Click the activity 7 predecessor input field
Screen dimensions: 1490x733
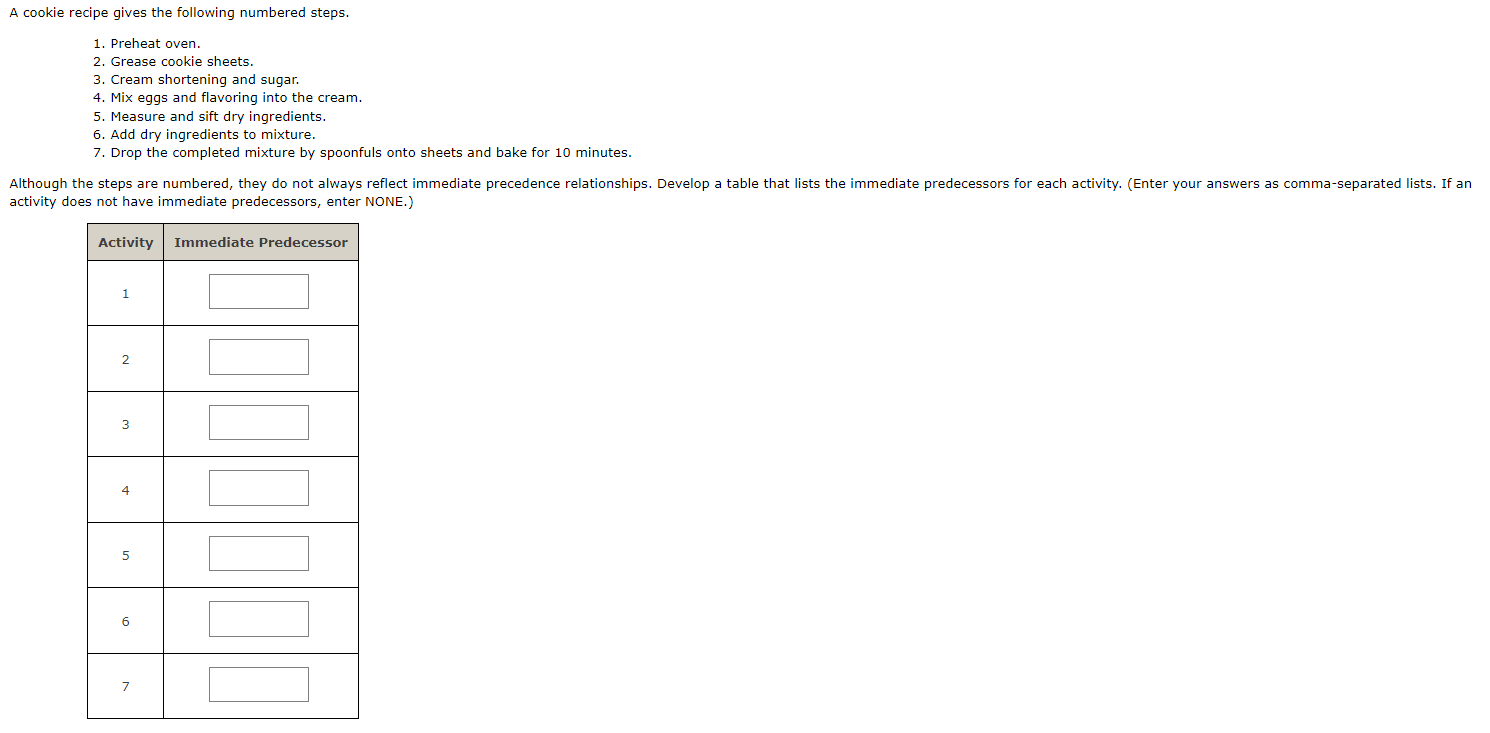pos(259,684)
